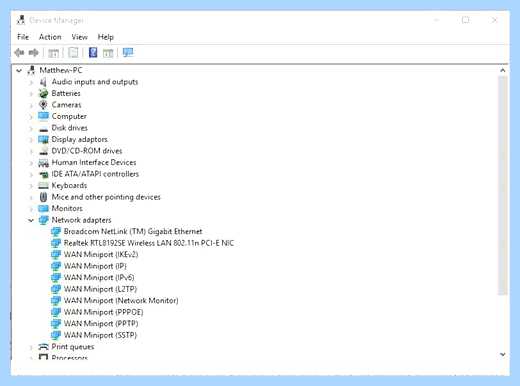Click the Disk drives category icon
This screenshot has height=386, width=520.
[43, 129]
